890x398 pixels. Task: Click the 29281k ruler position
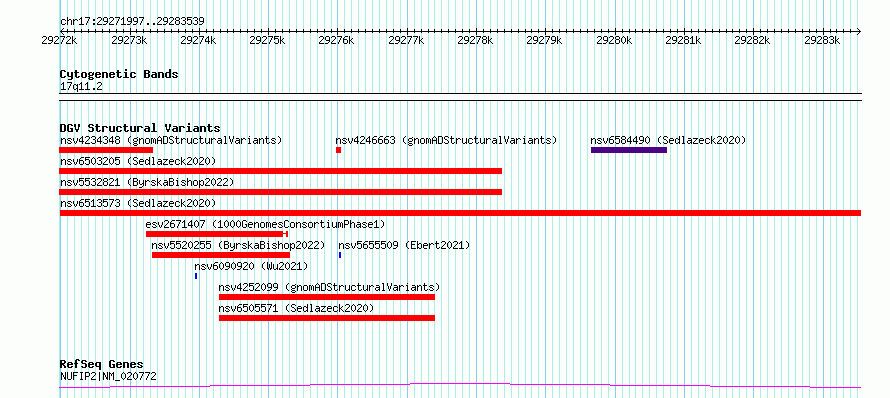[x=684, y=40]
